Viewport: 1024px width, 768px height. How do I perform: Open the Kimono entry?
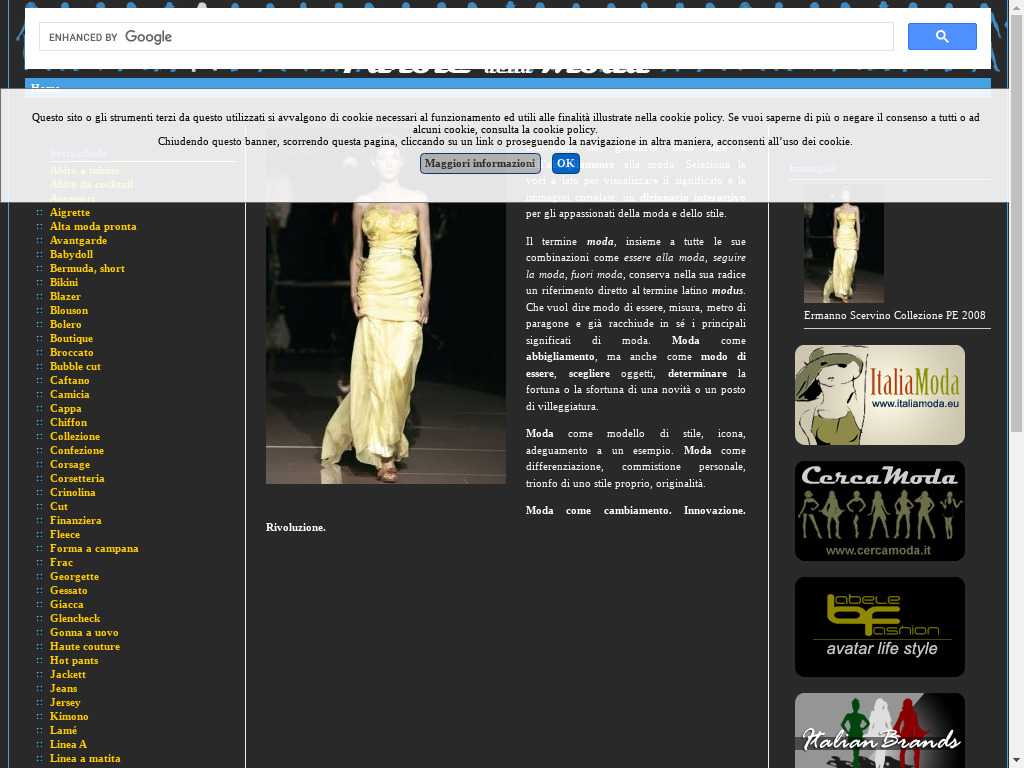coord(69,717)
